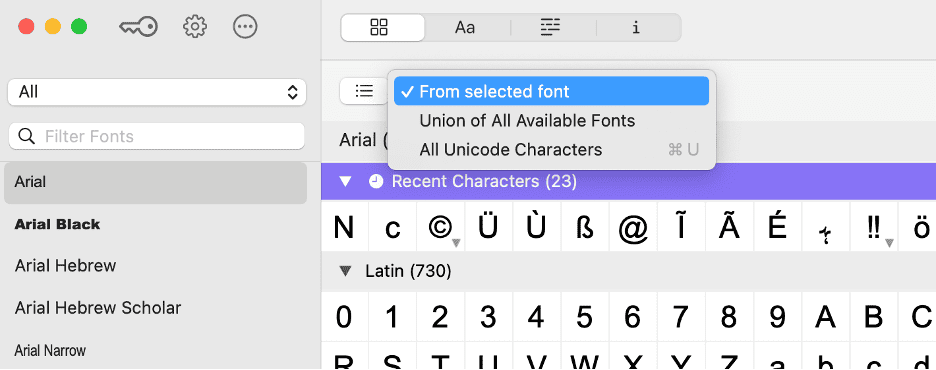Collapse the Recent Characters section triangle
Viewport: 936px width, 370px height.
[345, 181]
